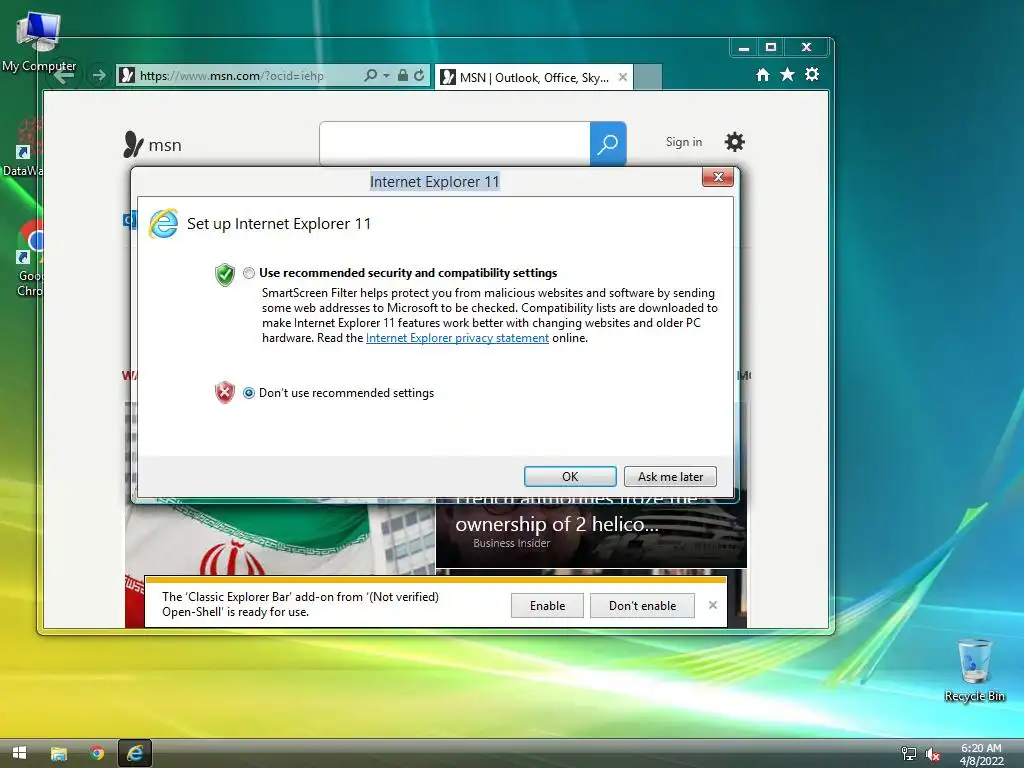This screenshot has height=768, width=1024.
Task: Close the MSN browser tab
Action: click(623, 78)
